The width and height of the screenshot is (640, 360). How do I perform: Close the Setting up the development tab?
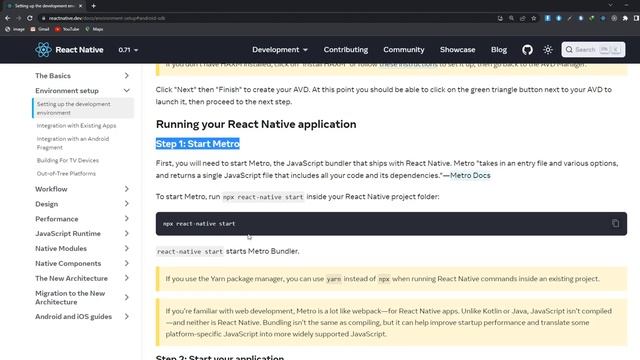80,6
